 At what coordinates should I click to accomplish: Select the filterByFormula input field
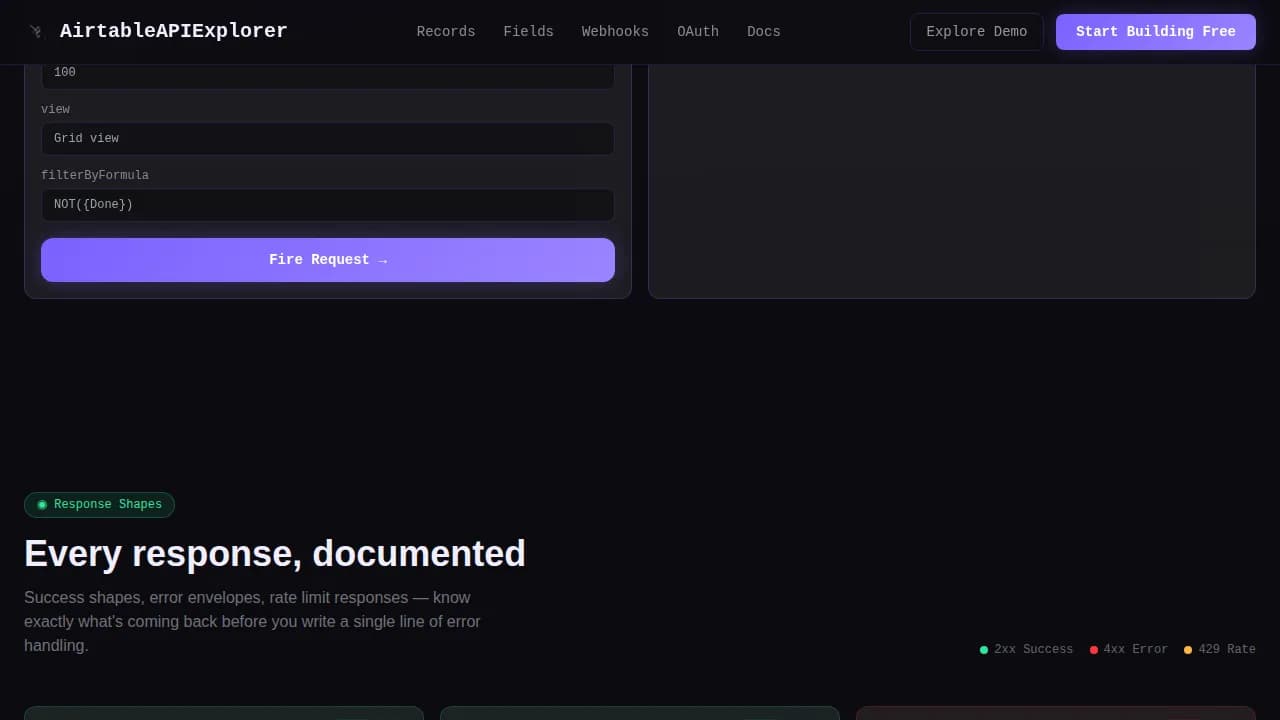click(327, 205)
